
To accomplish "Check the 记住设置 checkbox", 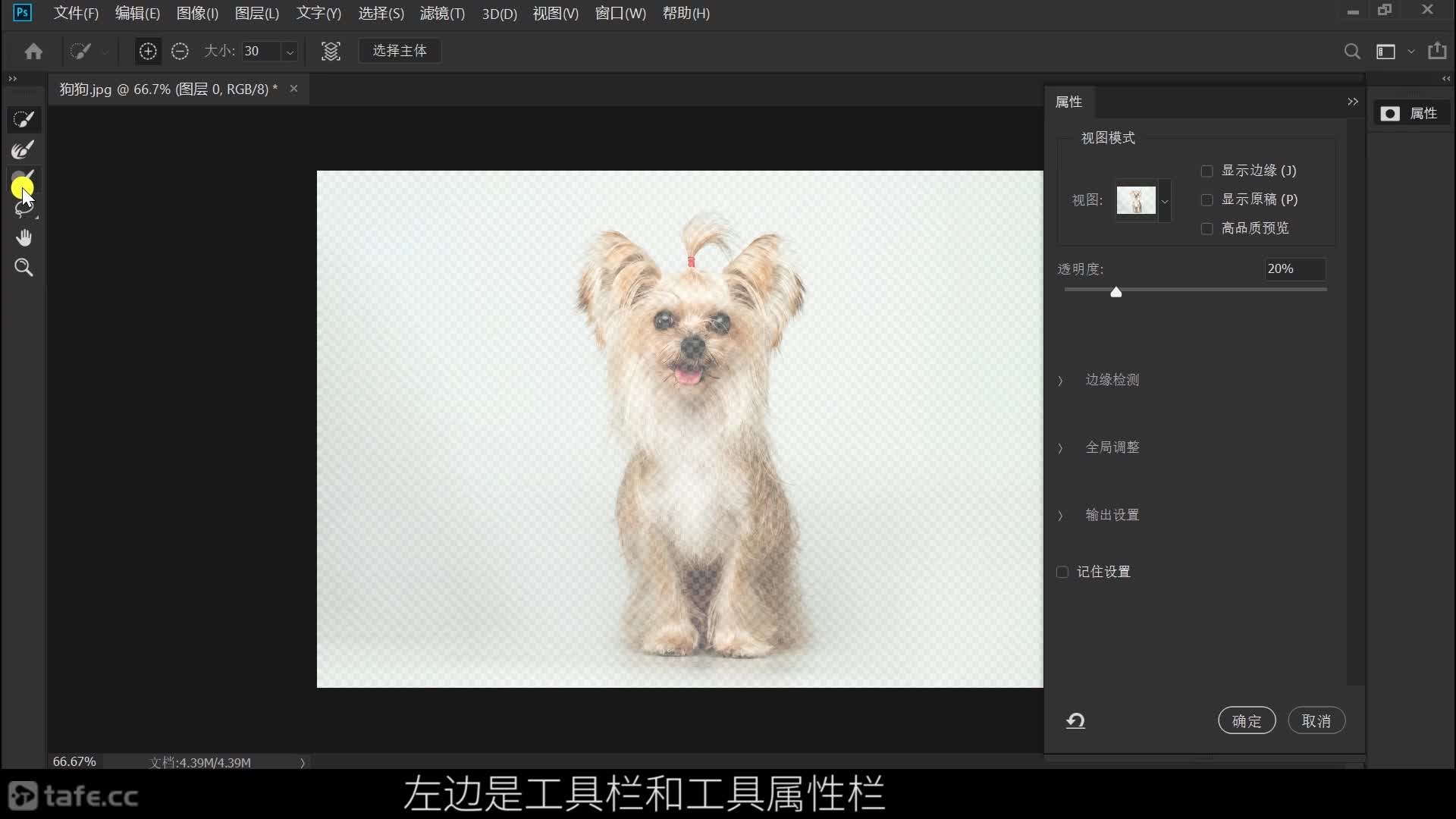I will tap(1062, 572).
